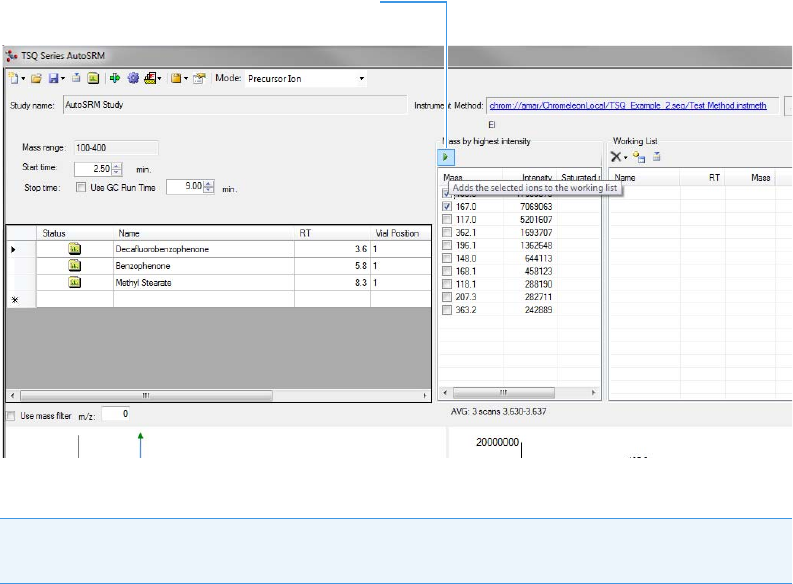Click the Intensity column header
The height and width of the screenshot is (584, 793).
click(536, 177)
